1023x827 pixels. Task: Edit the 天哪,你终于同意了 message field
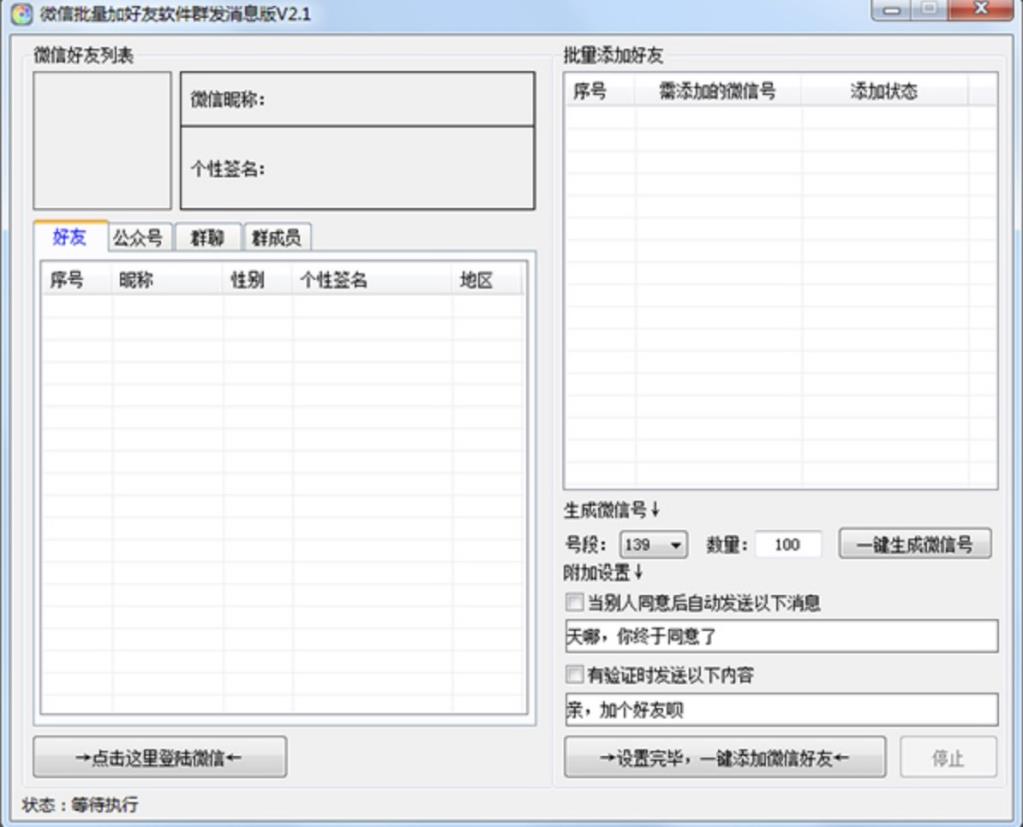[782, 637]
